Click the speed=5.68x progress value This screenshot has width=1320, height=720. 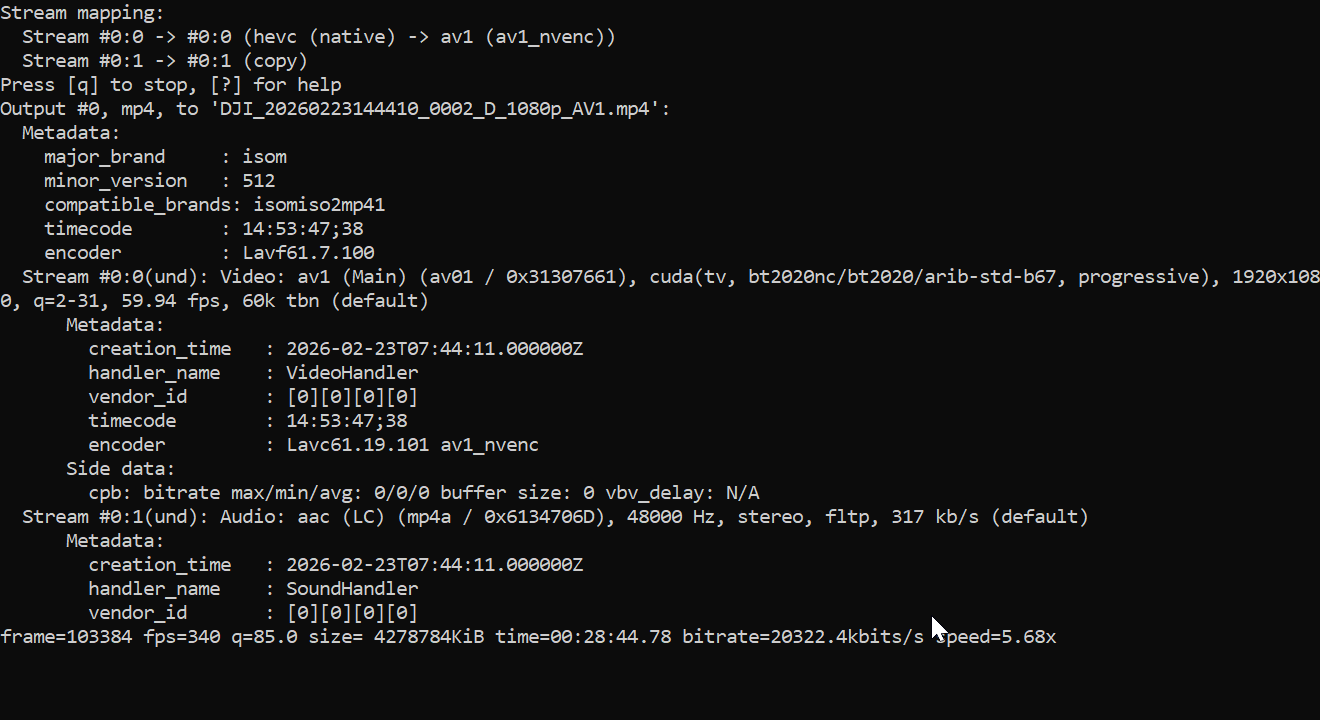coord(996,637)
